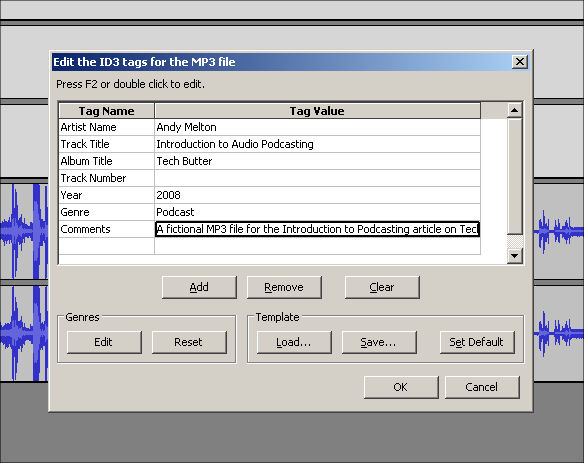The height and width of the screenshot is (463, 584).
Task: Save the tag template
Action: 379,342
